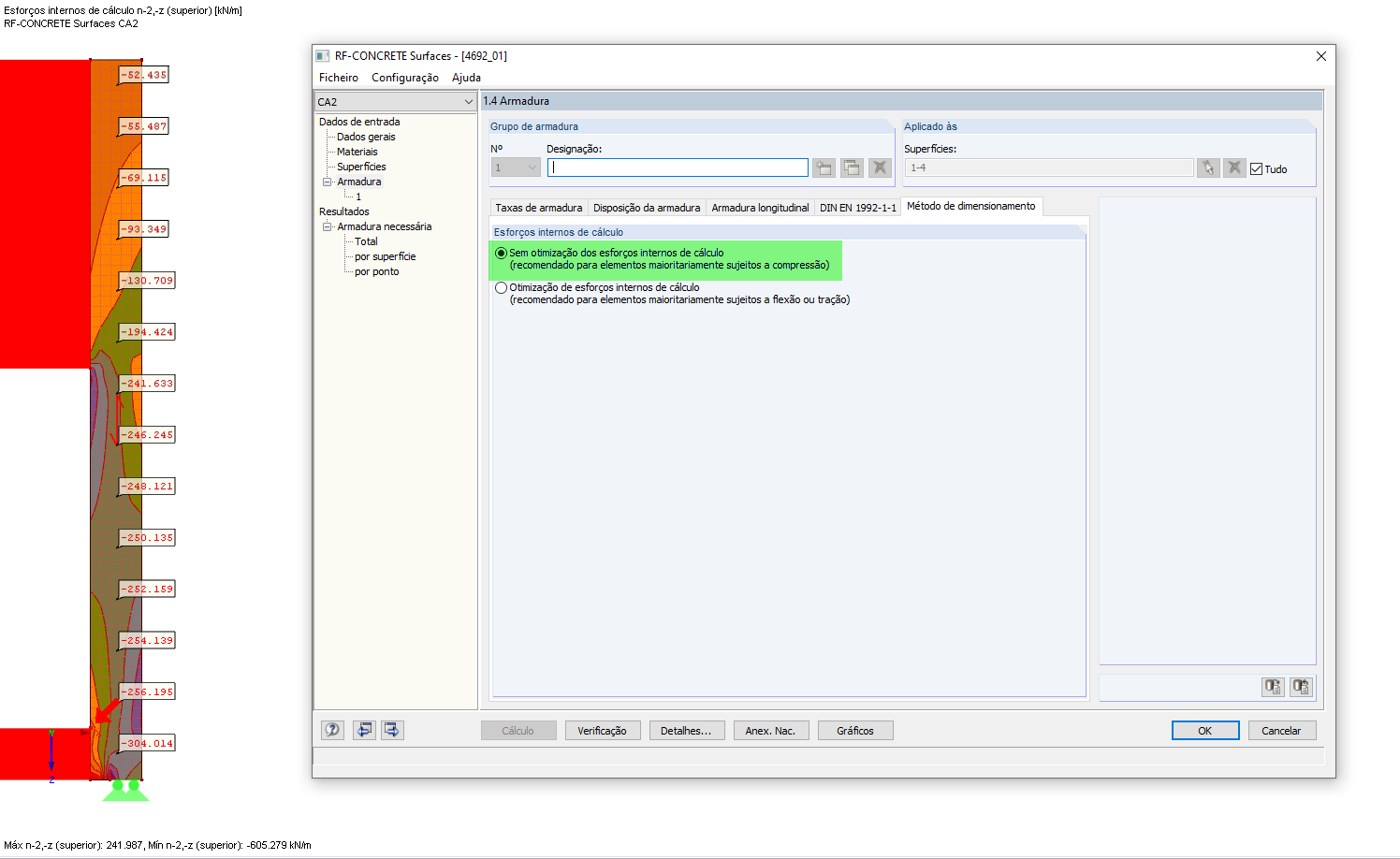Collapse the Armadura tree node
Image resolution: width=1400 pixels, height=859 pixels.
328,182
